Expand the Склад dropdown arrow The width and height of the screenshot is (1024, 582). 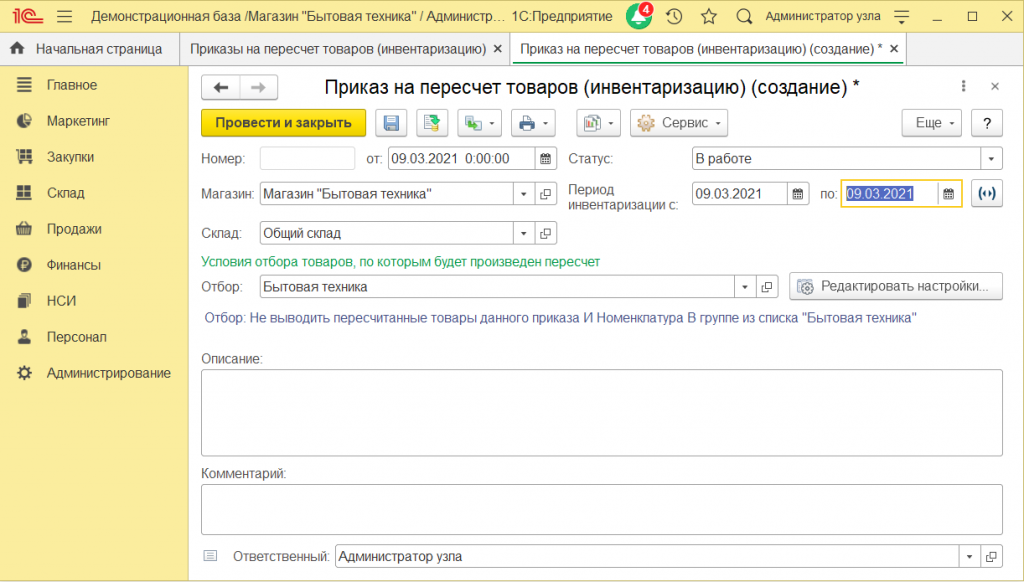523,233
